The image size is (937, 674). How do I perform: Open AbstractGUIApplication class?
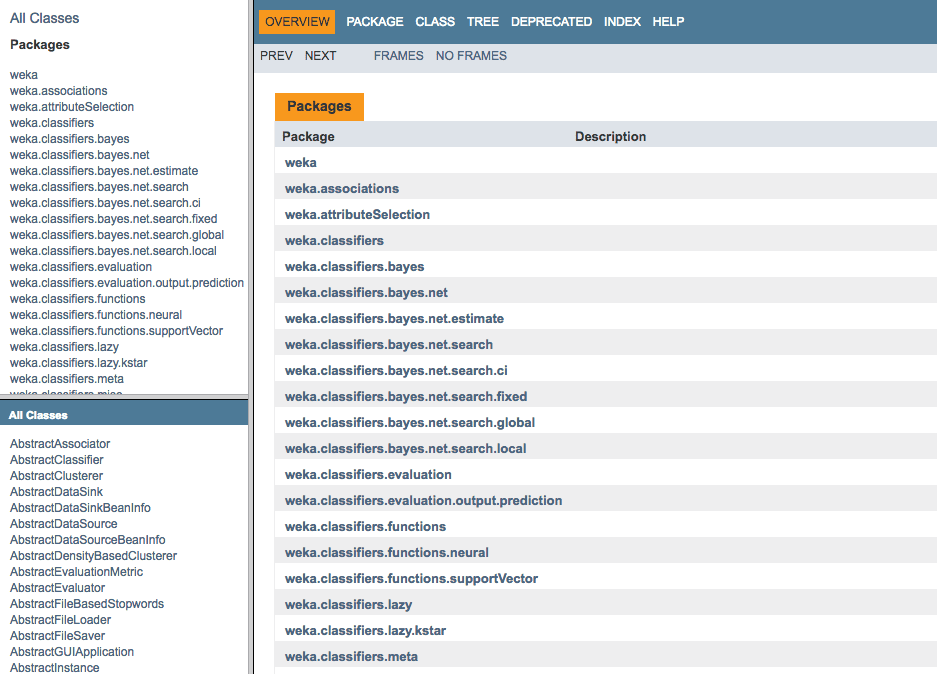72,652
